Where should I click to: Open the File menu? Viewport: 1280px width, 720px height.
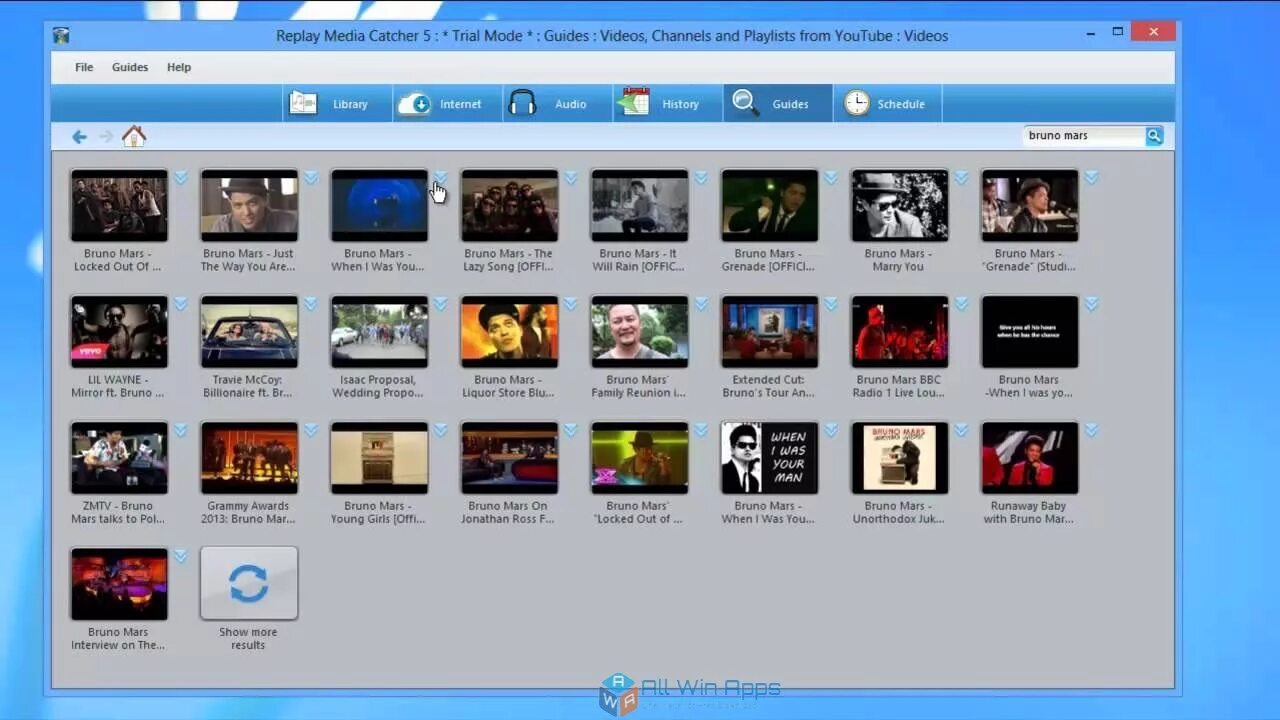(x=84, y=67)
